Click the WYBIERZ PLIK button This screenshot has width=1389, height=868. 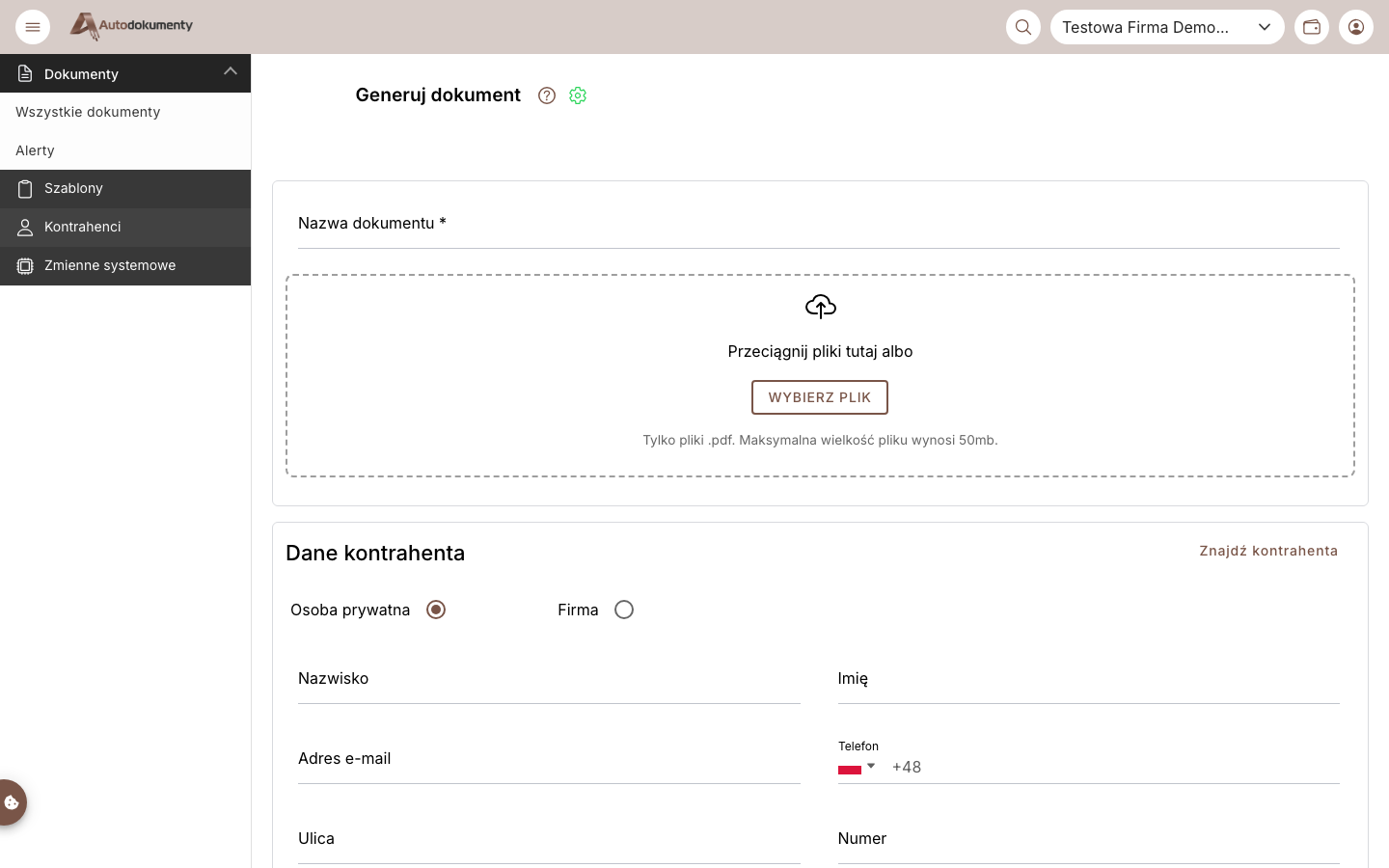coord(820,397)
